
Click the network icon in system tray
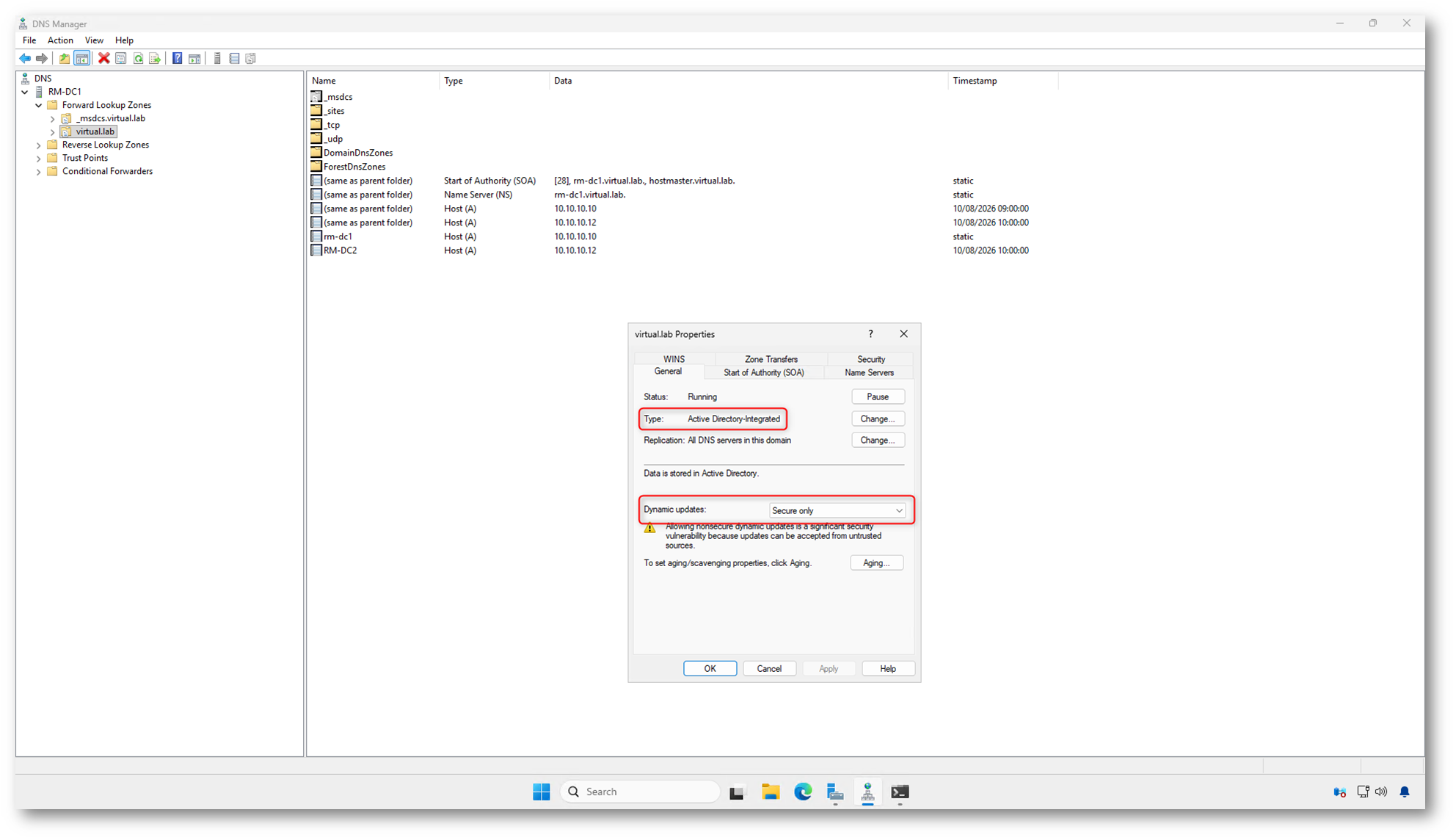tap(1362, 792)
